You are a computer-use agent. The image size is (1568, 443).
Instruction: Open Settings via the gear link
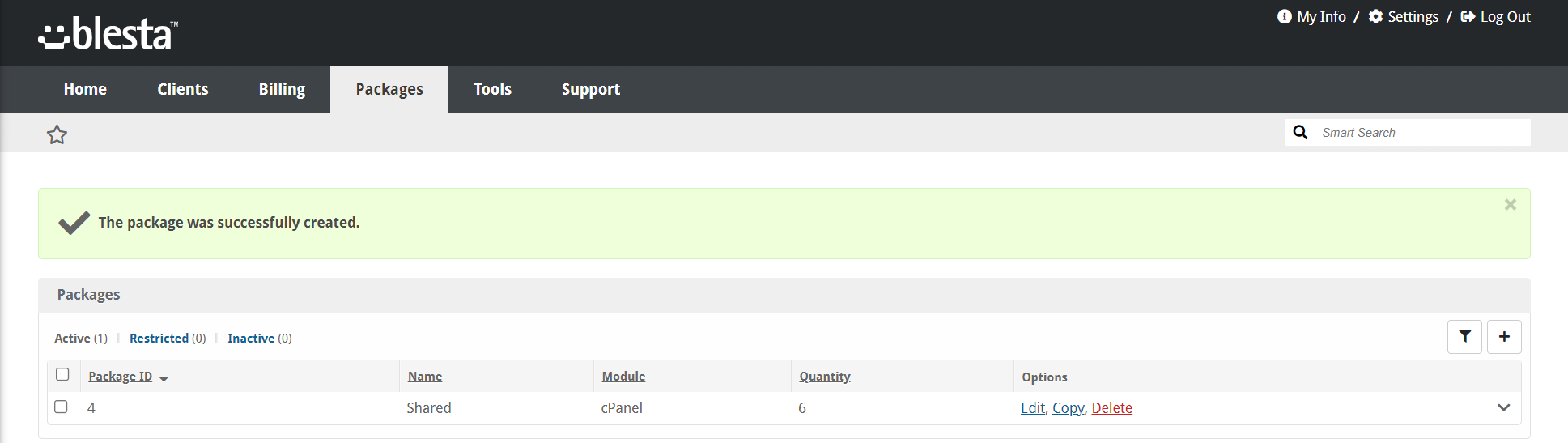[x=1404, y=17]
